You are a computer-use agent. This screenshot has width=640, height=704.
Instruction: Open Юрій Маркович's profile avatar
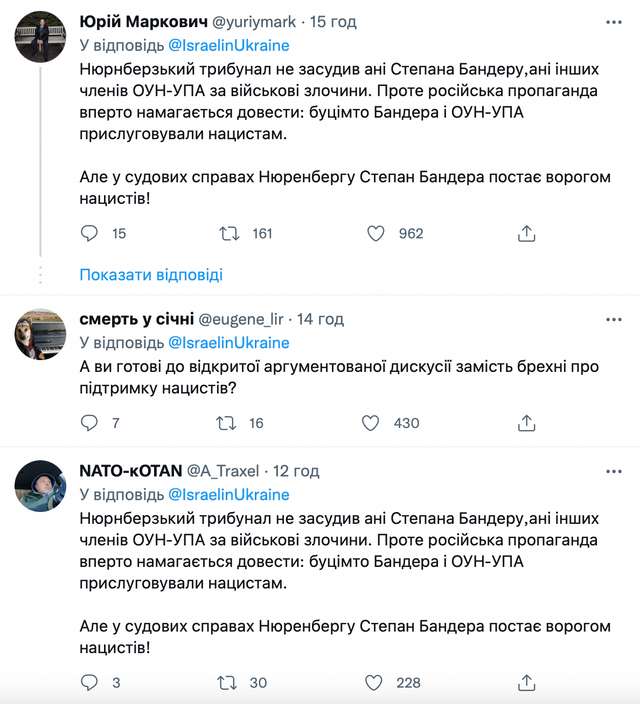click(41, 39)
